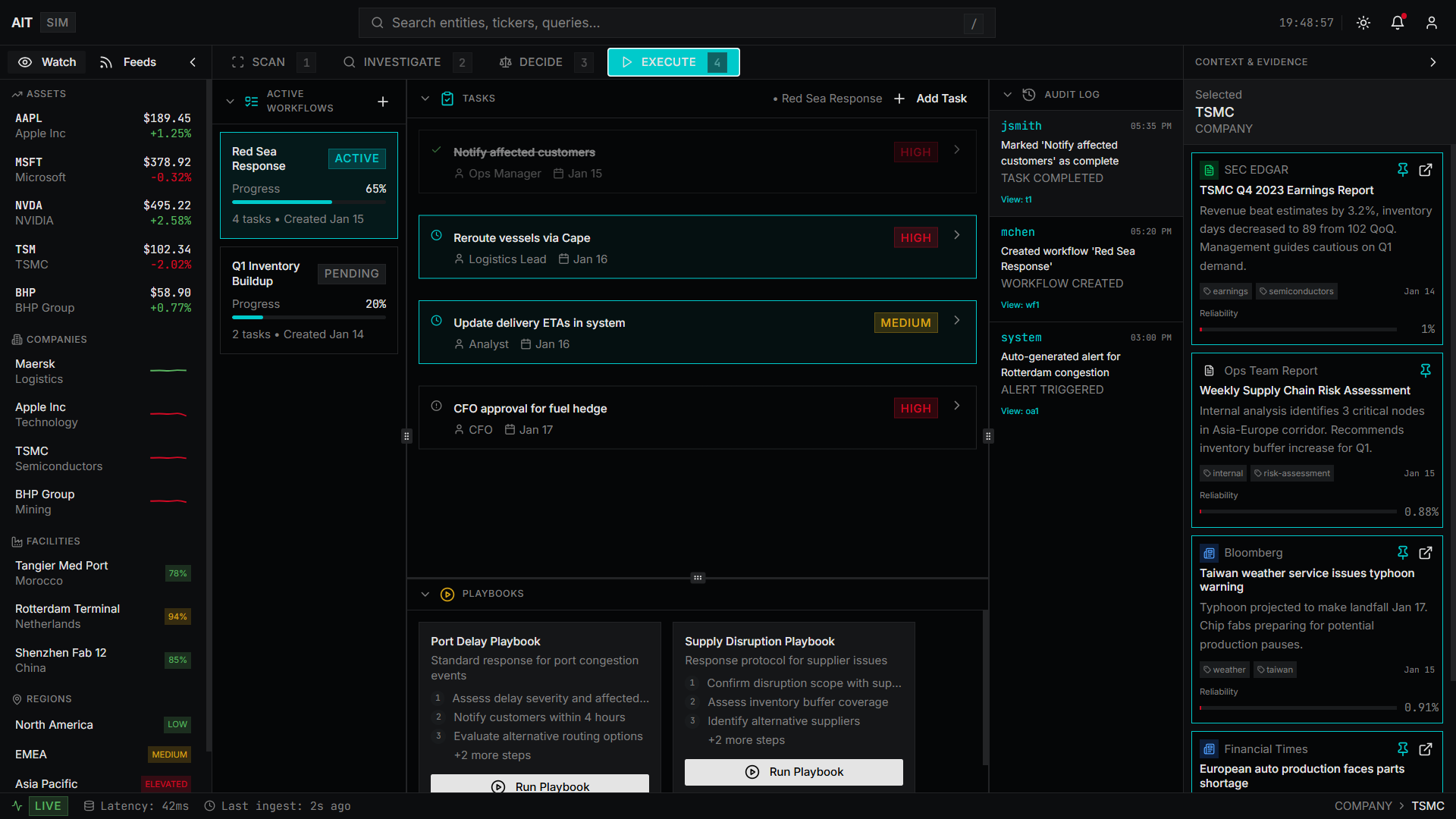Image resolution: width=1456 pixels, height=819 pixels.
Task: Click the plus icon in Active Workflows
Action: [x=383, y=102]
